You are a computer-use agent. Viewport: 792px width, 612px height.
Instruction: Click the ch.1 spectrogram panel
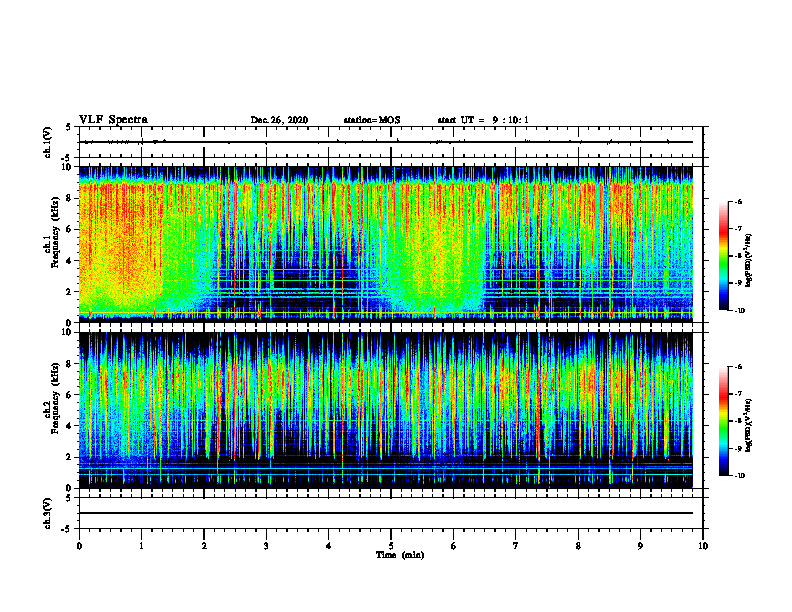pyautogui.click(x=386, y=244)
